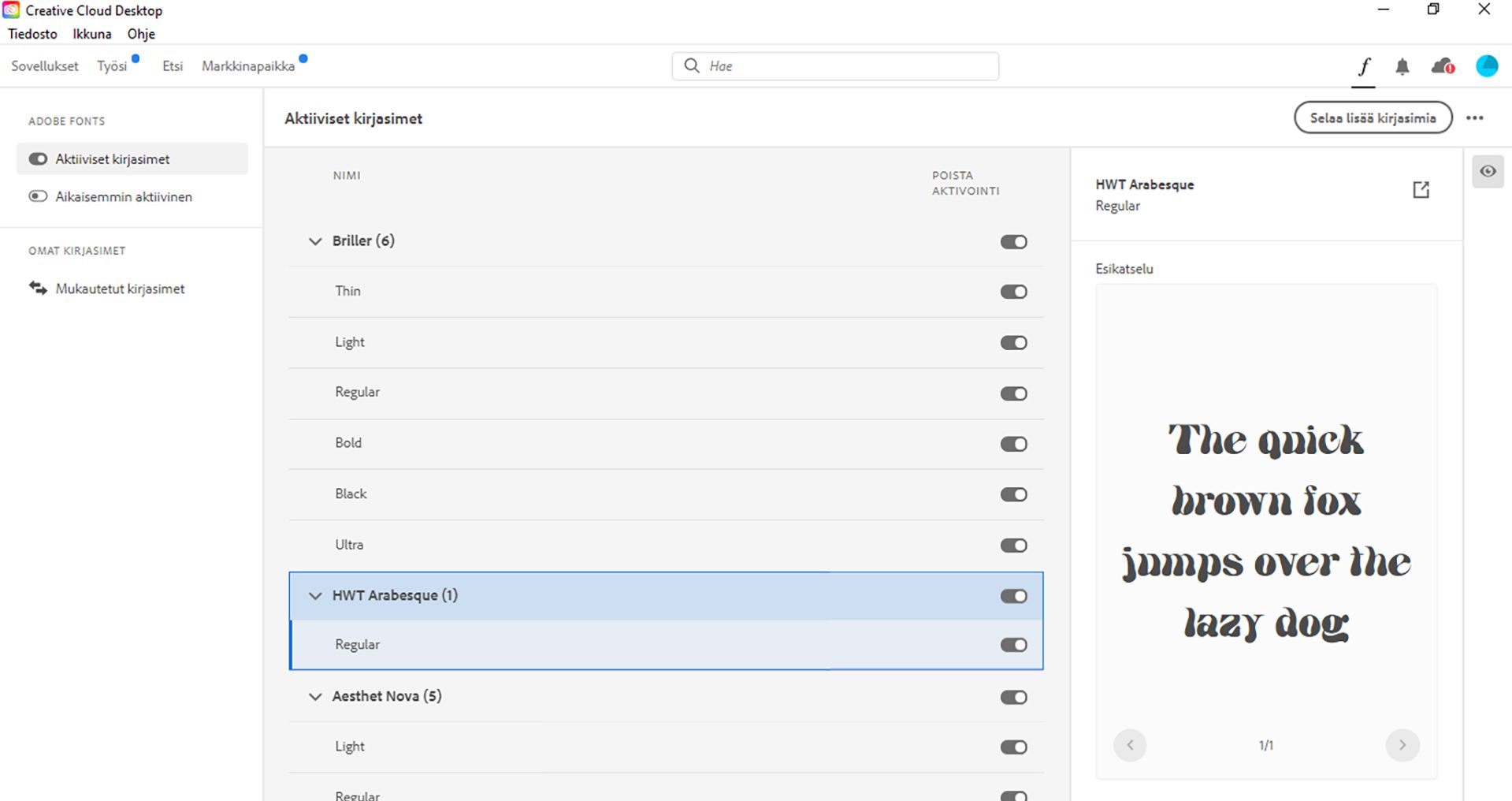Screen dimensions: 1512x801
Task: Switch to the Markkinapaikka tab
Action: point(248,66)
